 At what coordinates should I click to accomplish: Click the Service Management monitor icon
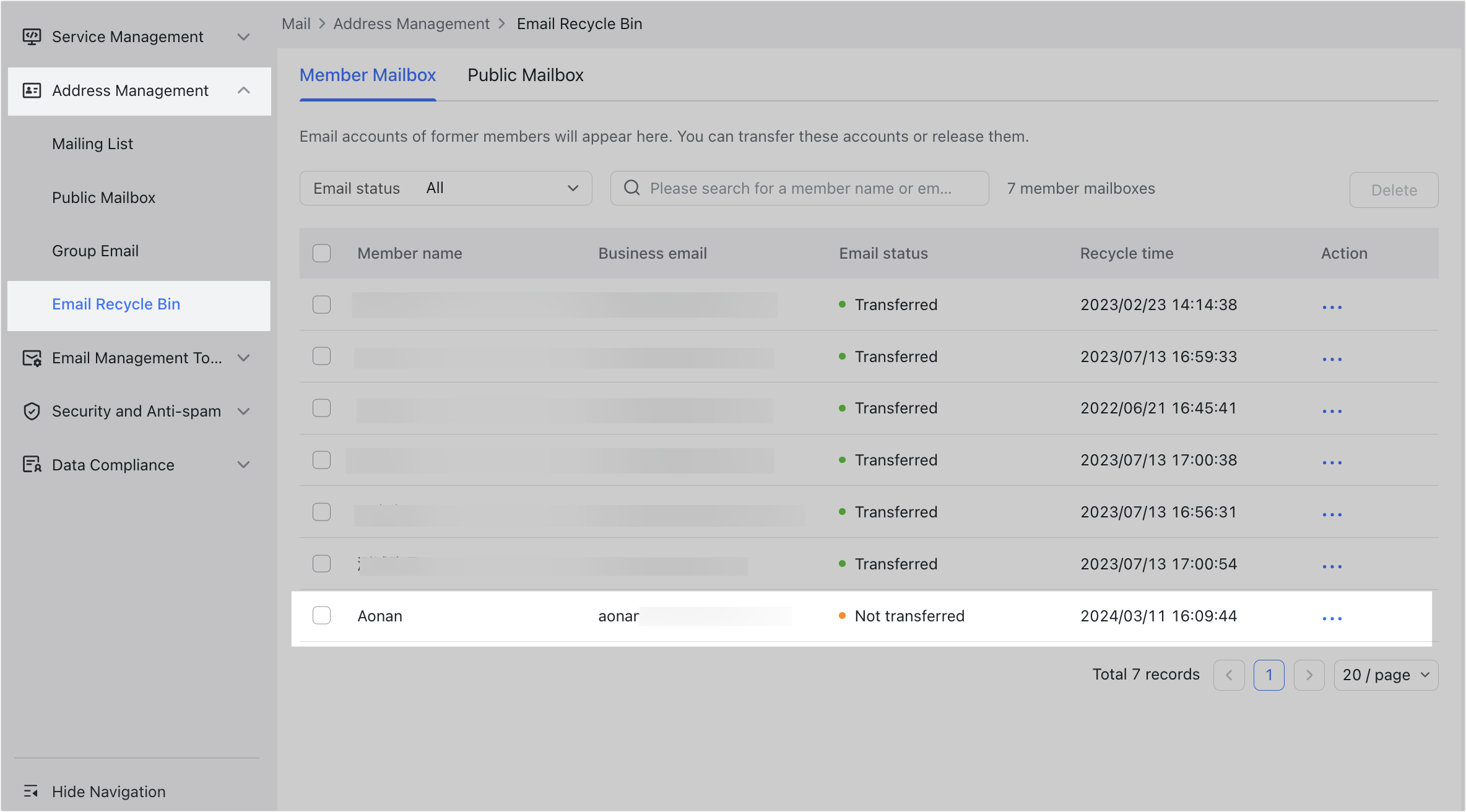pos(32,37)
